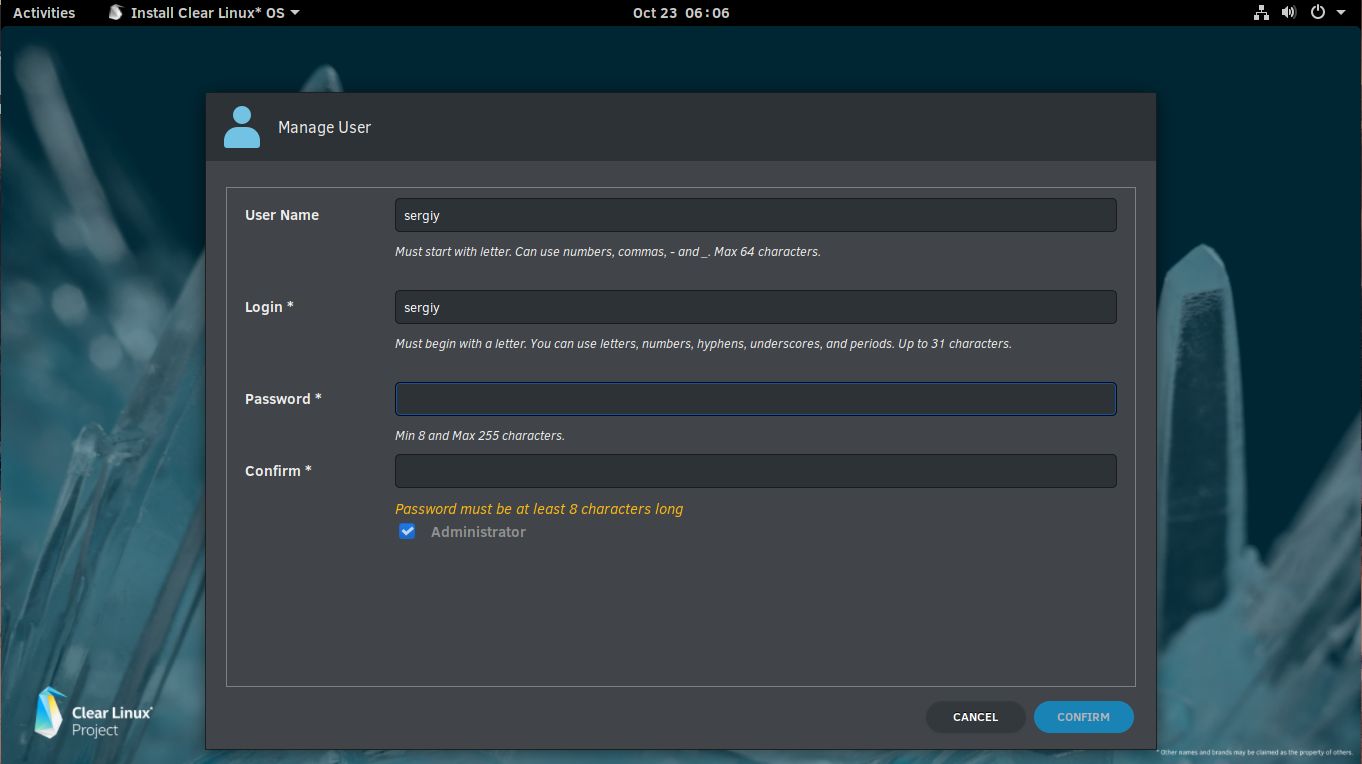The image size is (1362, 764).
Task: Click the 'Must begin with a letter' login hint
Action: [703, 344]
